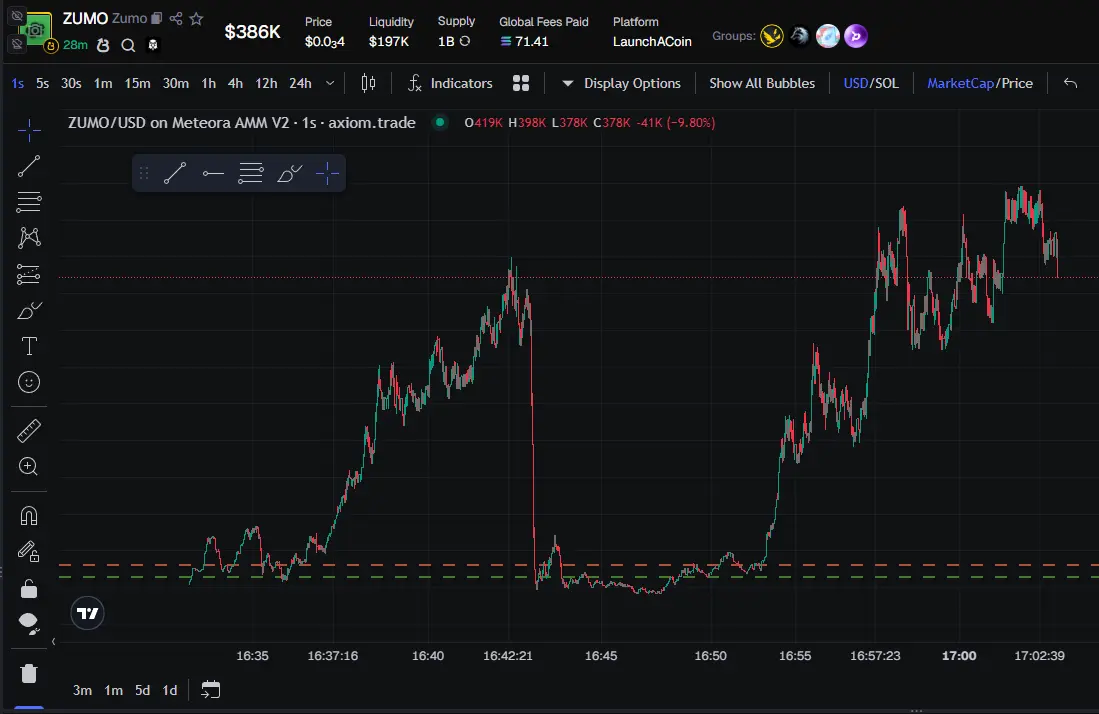Select the trend line drawing tool in left sidebar

point(29,166)
